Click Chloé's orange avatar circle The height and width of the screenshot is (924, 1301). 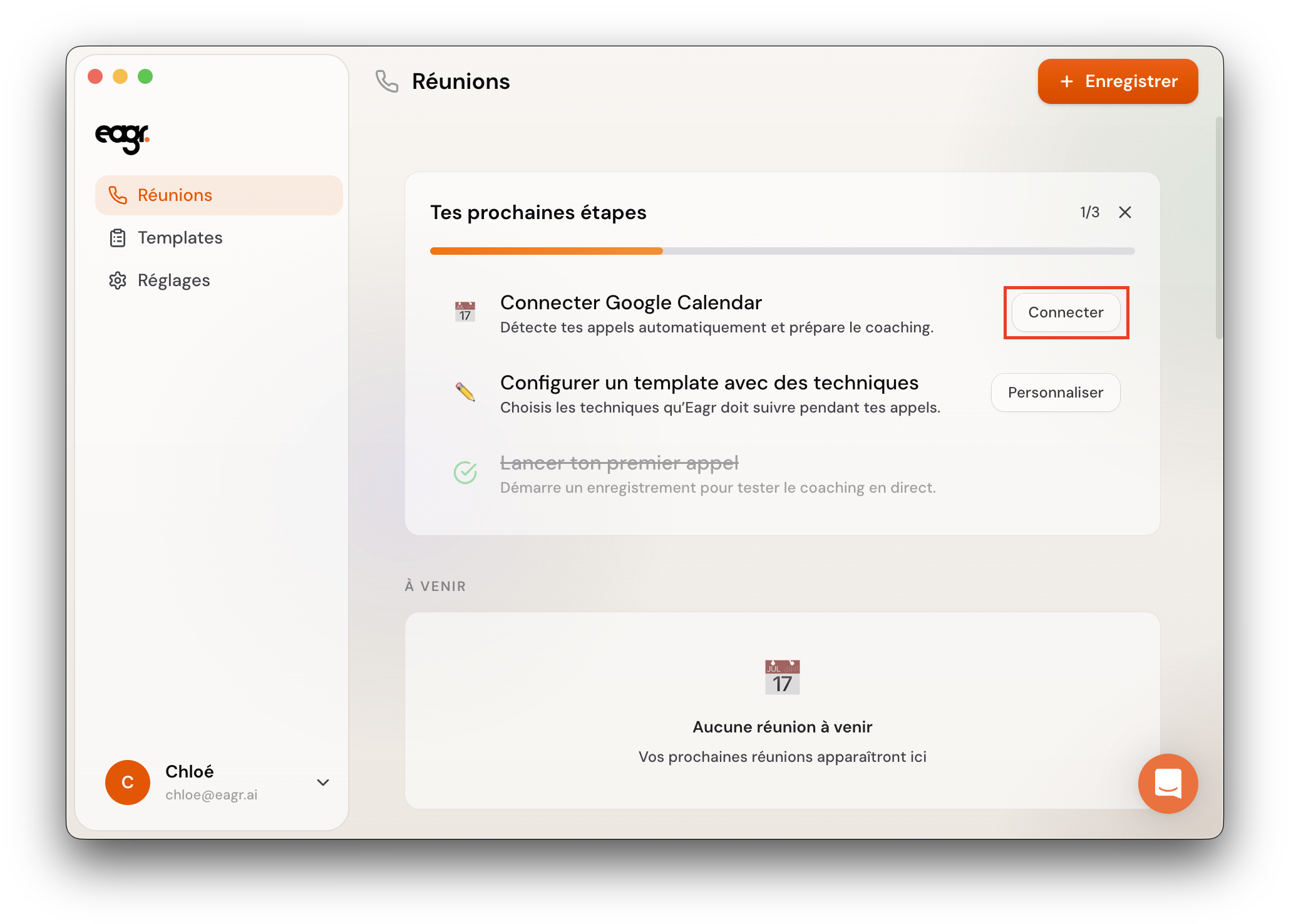pyautogui.click(x=128, y=783)
